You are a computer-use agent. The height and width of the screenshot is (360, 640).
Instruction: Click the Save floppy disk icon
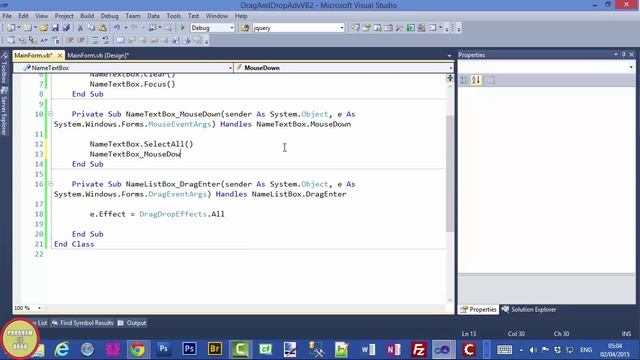pyautogui.click(x=55, y=28)
